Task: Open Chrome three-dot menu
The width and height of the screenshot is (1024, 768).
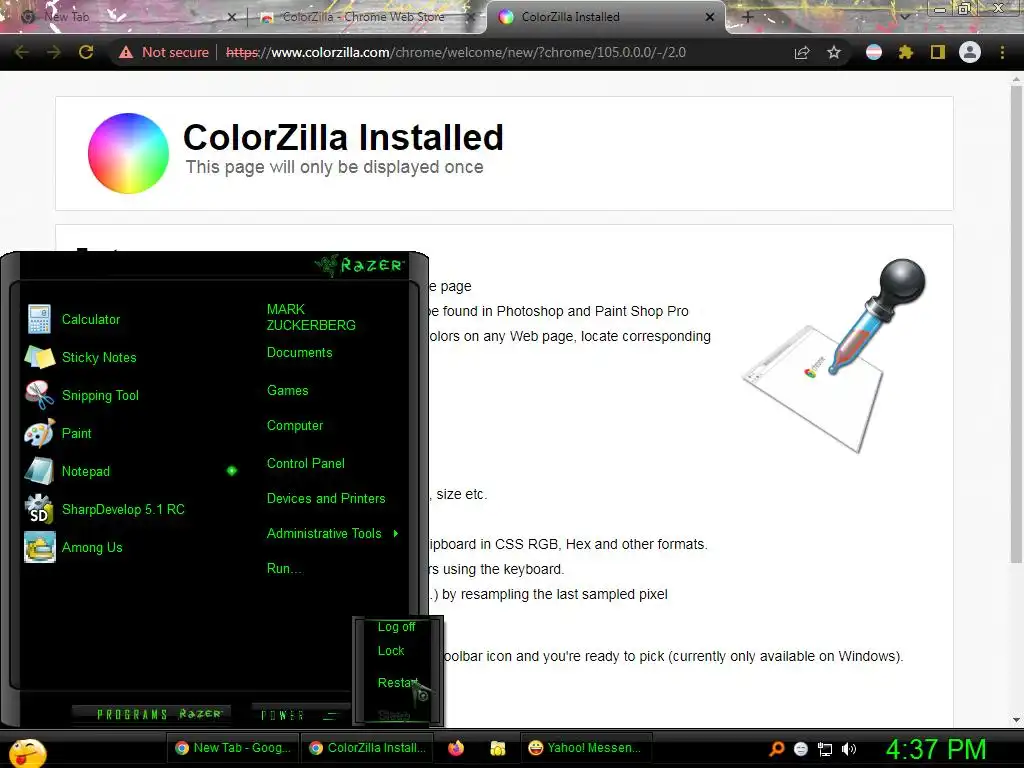Action: (x=1002, y=52)
